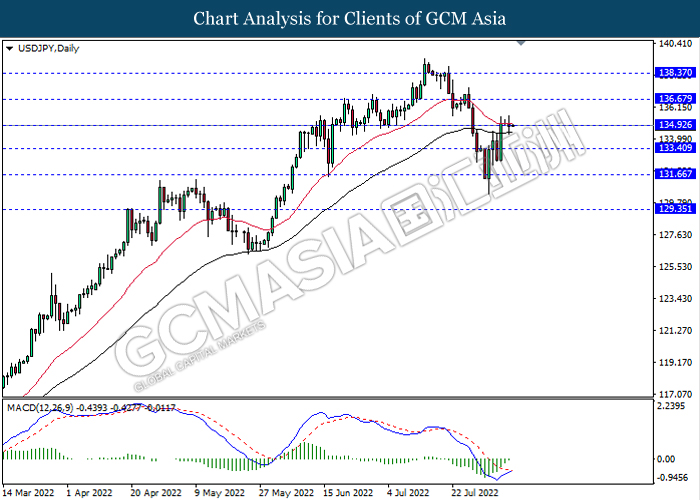Select the 131.667 price level label
The width and height of the screenshot is (700, 500).
tap(675, 174)
